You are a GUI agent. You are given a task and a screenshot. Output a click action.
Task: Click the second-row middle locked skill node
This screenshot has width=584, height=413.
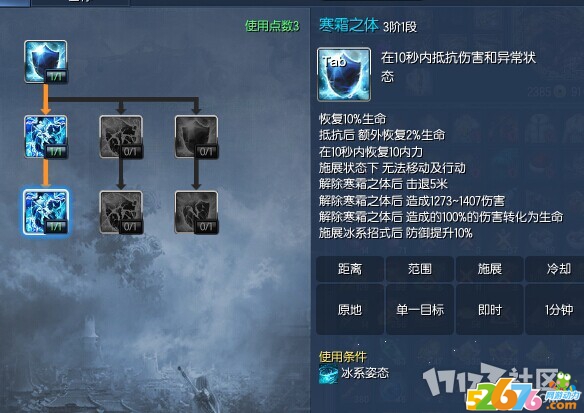point(121,137)
